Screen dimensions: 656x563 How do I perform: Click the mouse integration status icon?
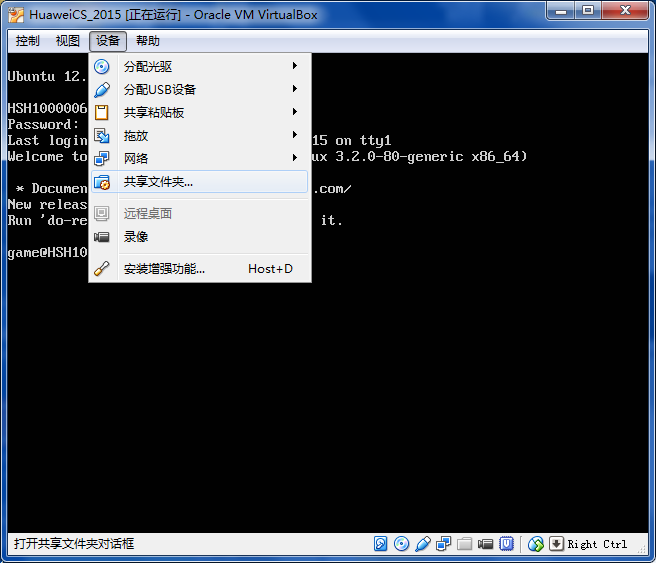pyautogui.click(x=536, y=544)
